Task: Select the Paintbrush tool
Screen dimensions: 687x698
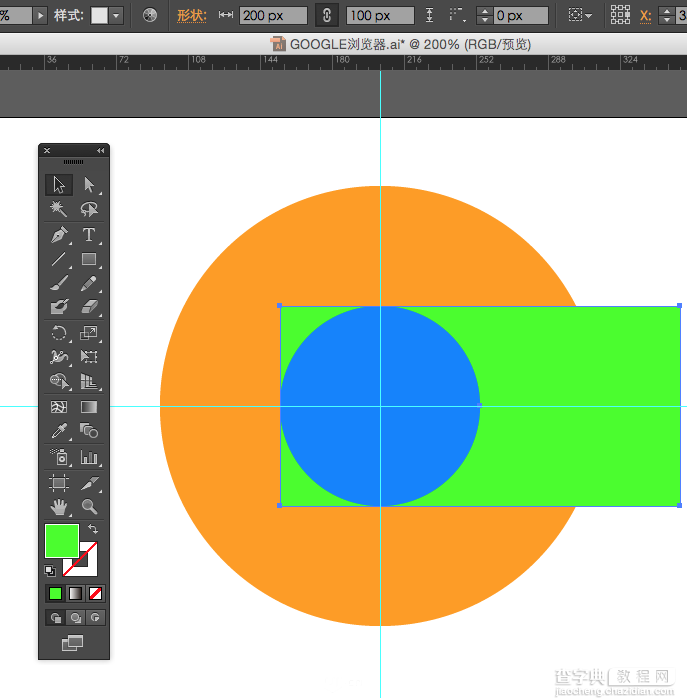Action: [59, 283]
